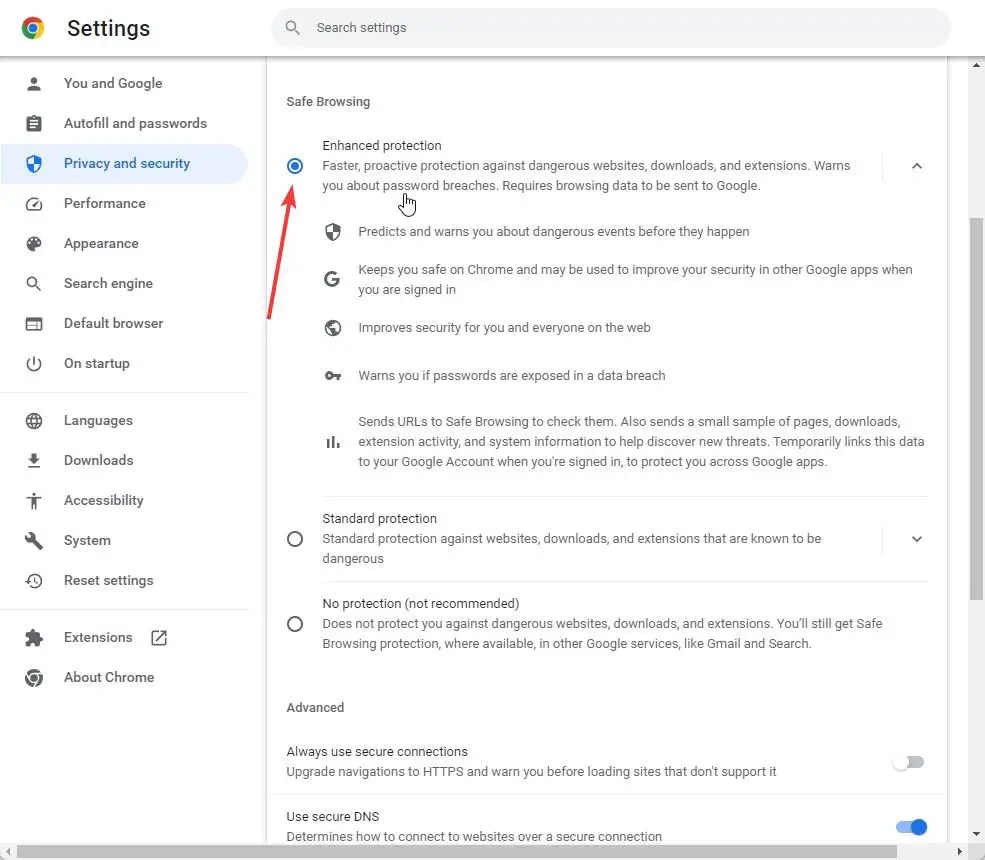Open You and Google settings
The height and width of the screenshot is (860, 985).
124,84
